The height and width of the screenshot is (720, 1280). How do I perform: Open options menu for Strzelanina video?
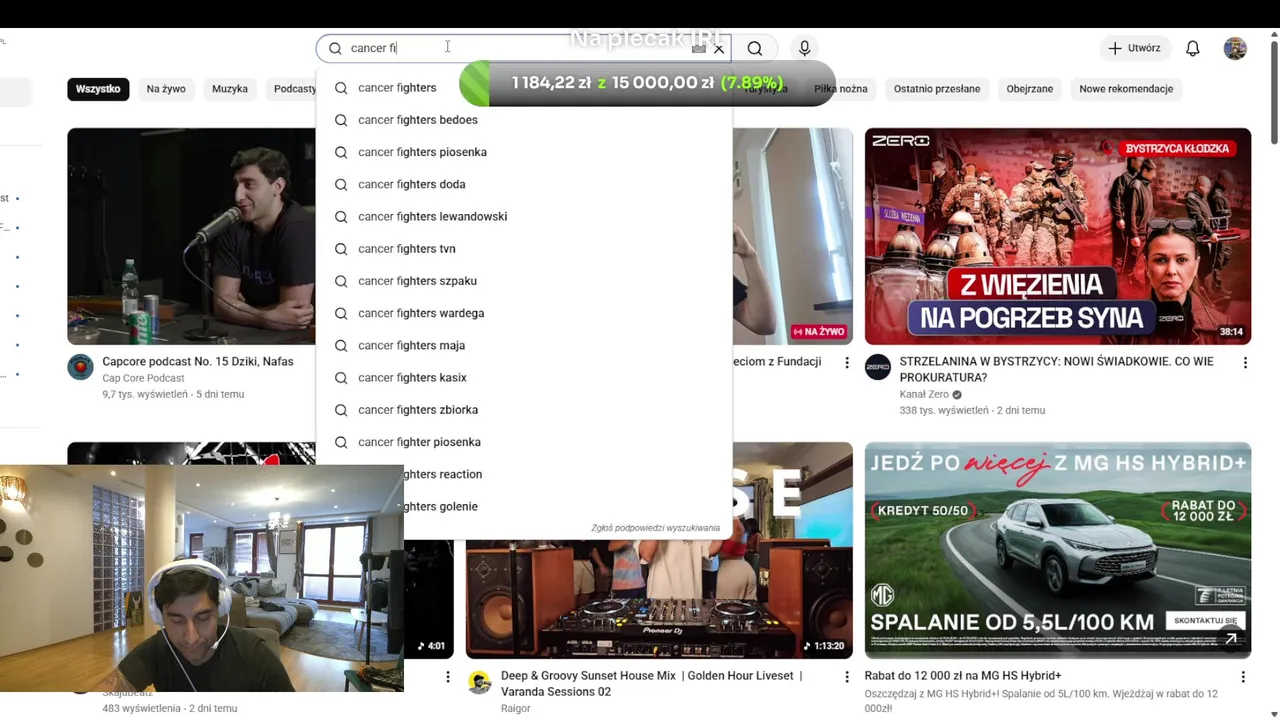(1245, 363)
